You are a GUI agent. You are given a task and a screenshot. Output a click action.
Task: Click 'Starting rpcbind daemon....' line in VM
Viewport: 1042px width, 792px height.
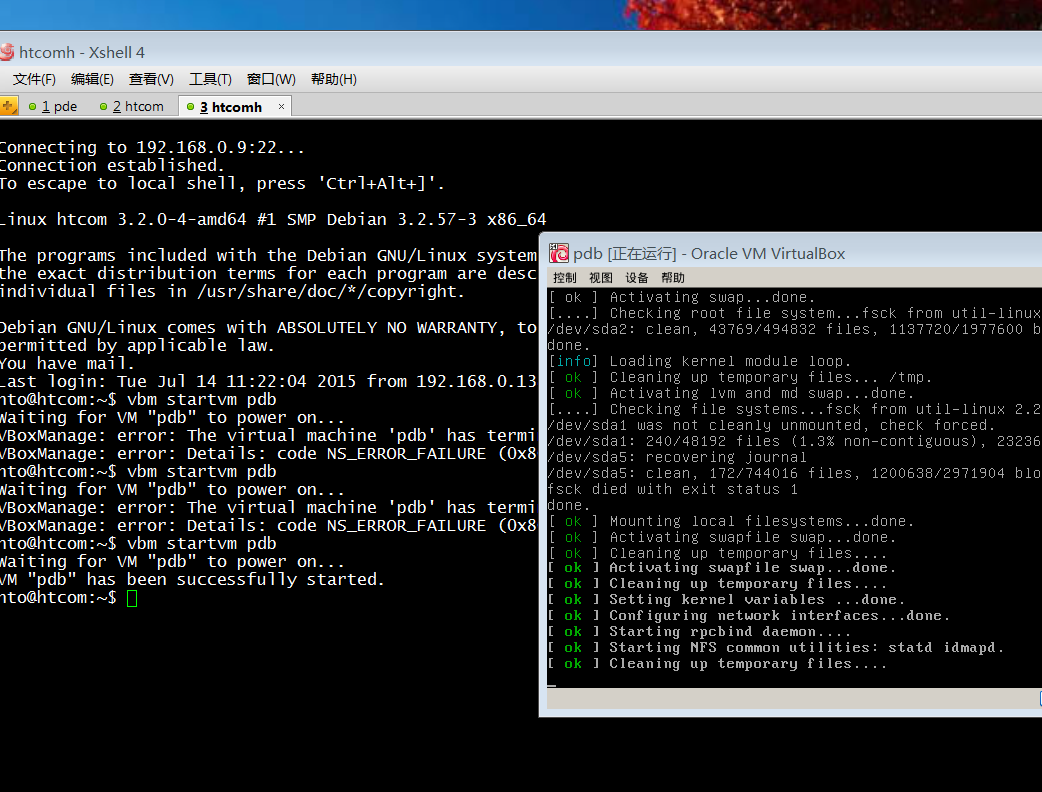click(699, 632)
